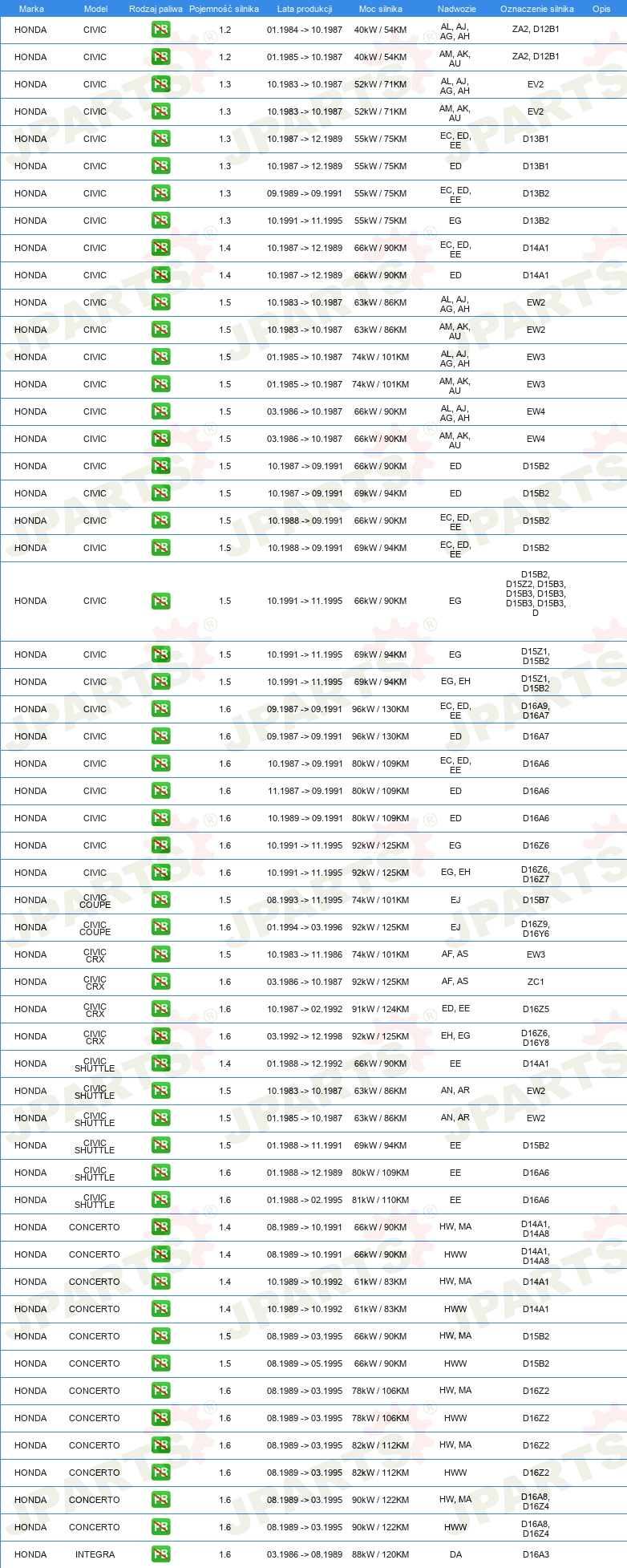This screenshot has width=627, height=1568.
Task: Click the Moc silnika column header
Action: pos(380,9)
